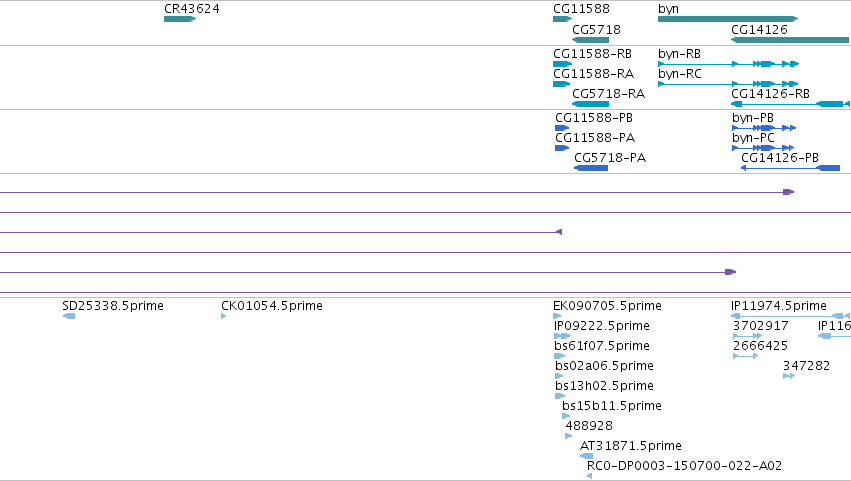This screenshot has height=481, width=851.
Task: Click the CG11588-PB protein label
Action: click(594, 118)
